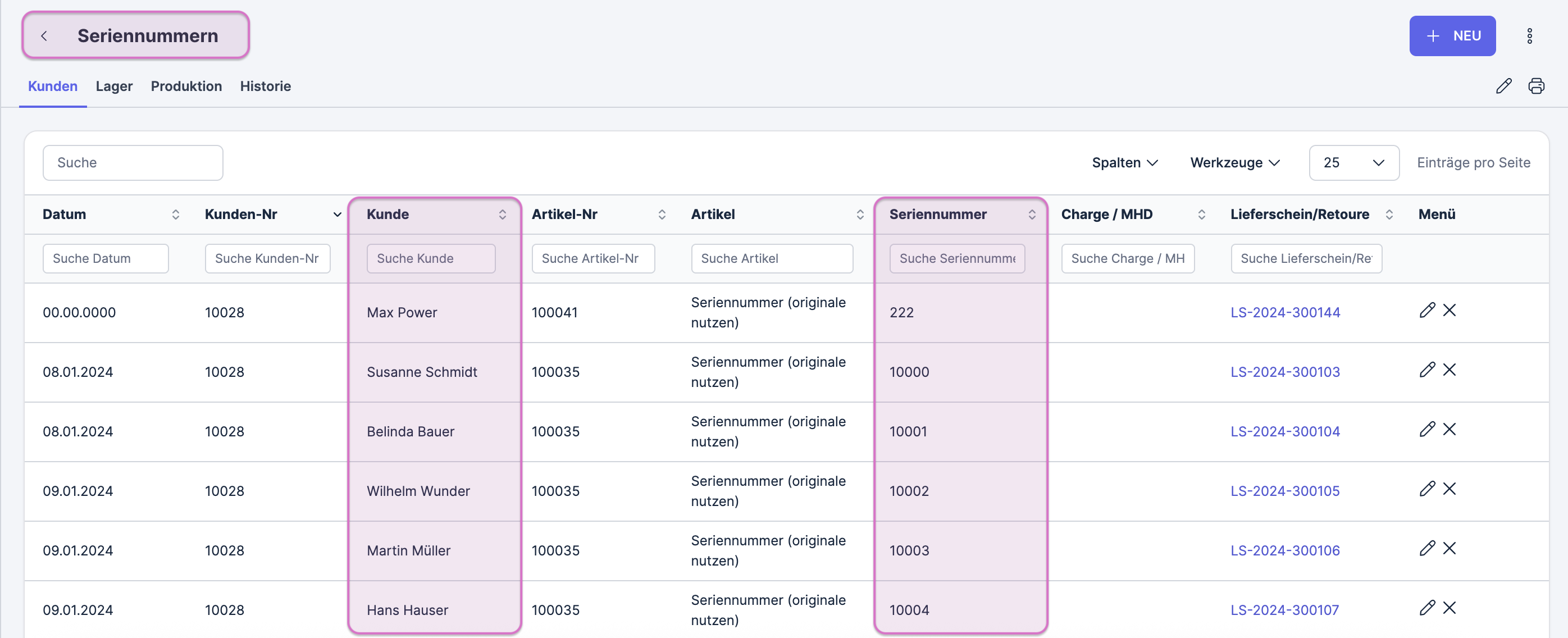Screen dimensions: 1568x638
Task: Click the printer icon
Action: (1536, 86)
